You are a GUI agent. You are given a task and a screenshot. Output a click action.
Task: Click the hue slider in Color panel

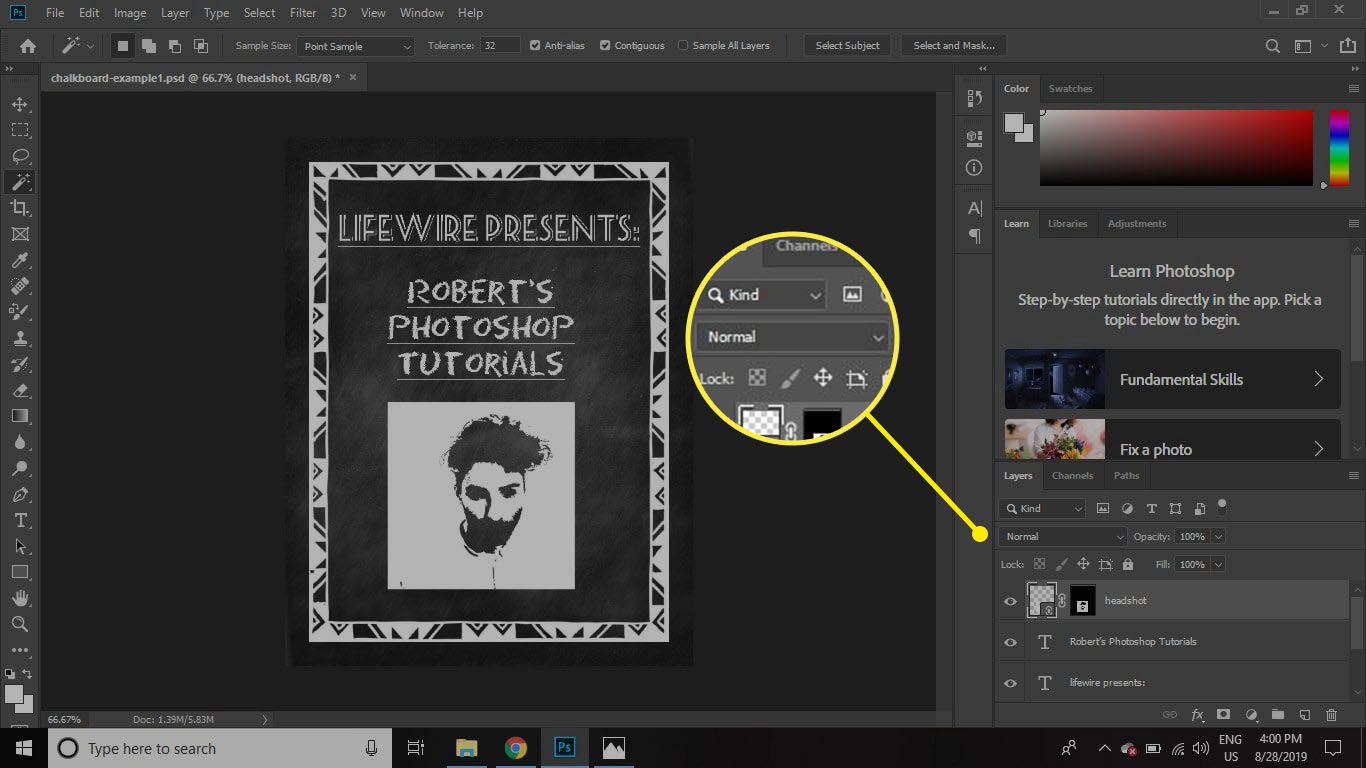[x=1339, y=148]
